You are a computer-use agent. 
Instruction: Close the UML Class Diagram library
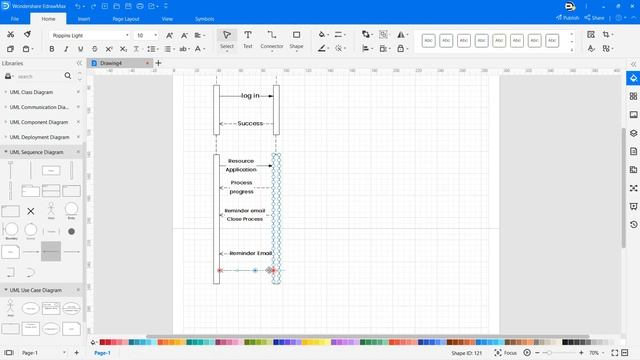click(x=78, y=92)
